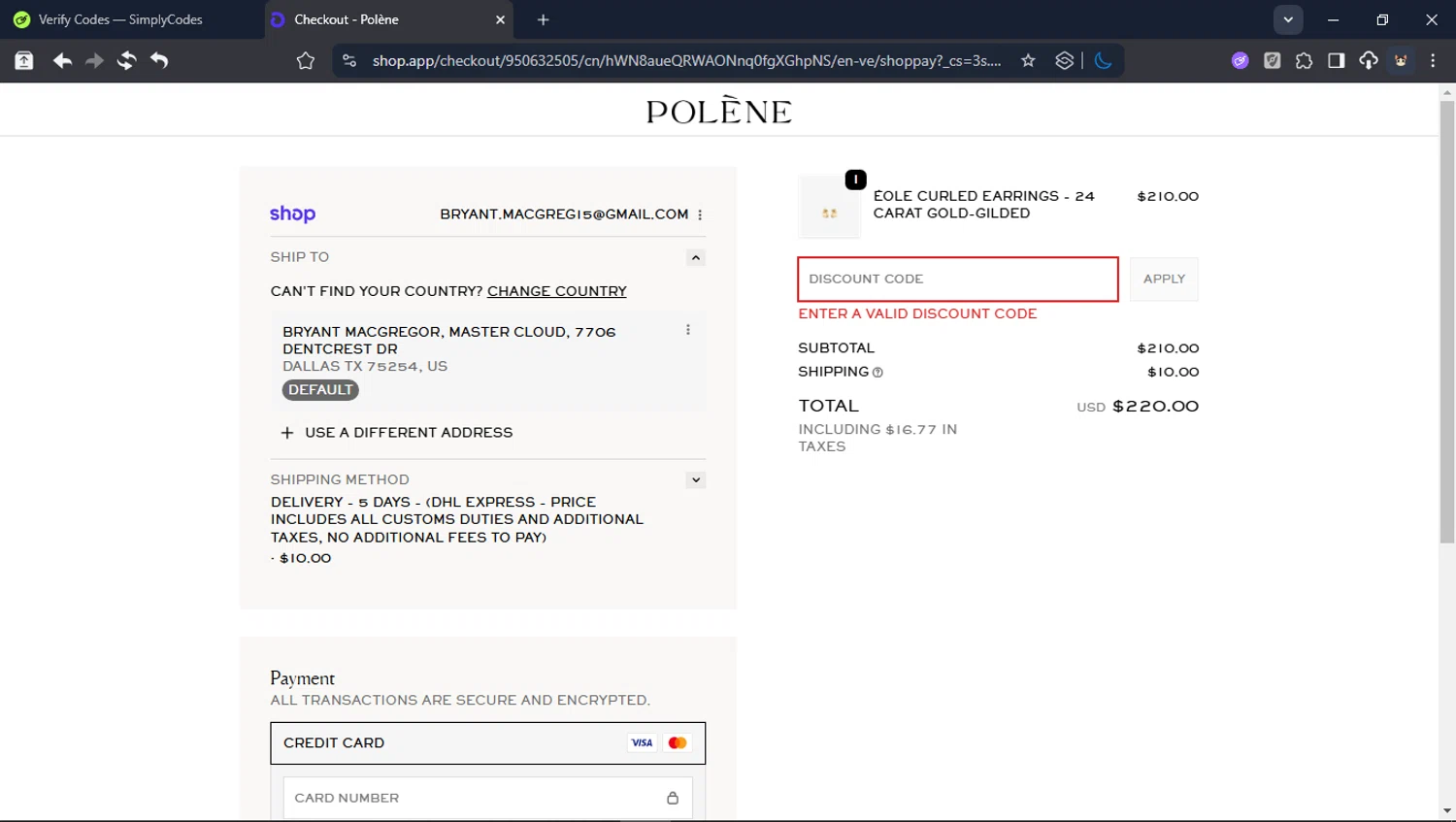Open the purple round extension icon
Viewport: 1456px width, 822px height.
(x=1240, y=60)
